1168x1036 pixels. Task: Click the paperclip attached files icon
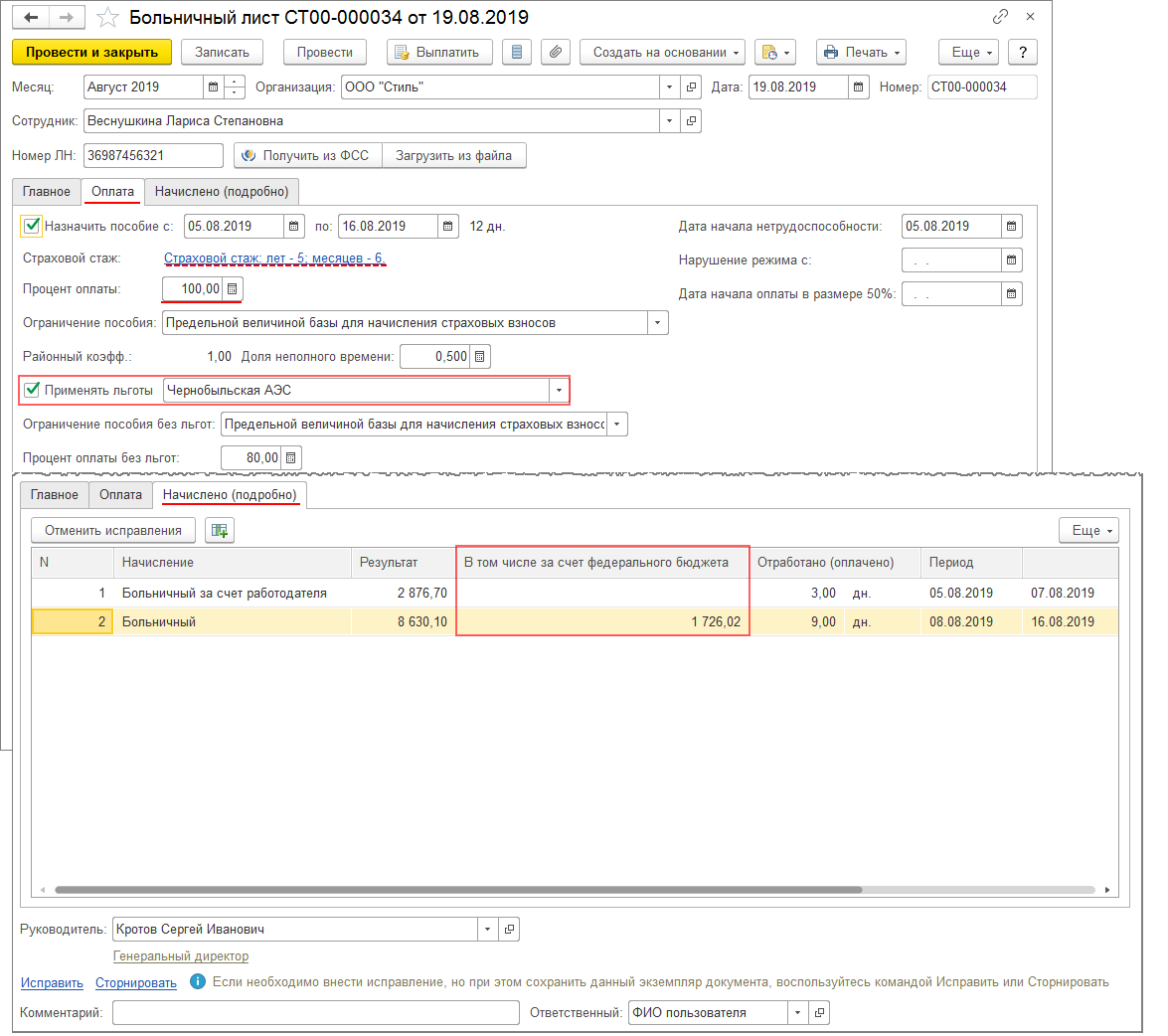tap(557, 53)
